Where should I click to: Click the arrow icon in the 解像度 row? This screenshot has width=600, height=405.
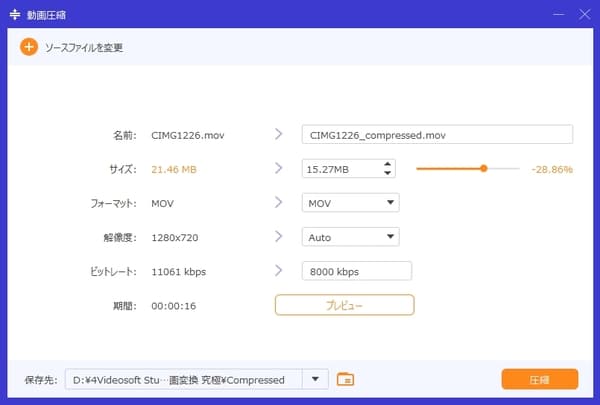pyautogui.click(x=278, y=237)
